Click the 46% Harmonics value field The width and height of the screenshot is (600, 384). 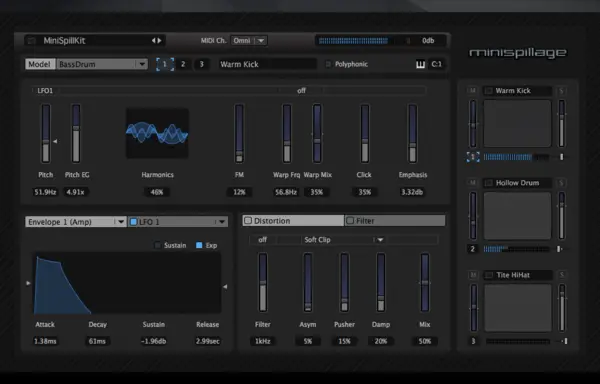(157, 192)
